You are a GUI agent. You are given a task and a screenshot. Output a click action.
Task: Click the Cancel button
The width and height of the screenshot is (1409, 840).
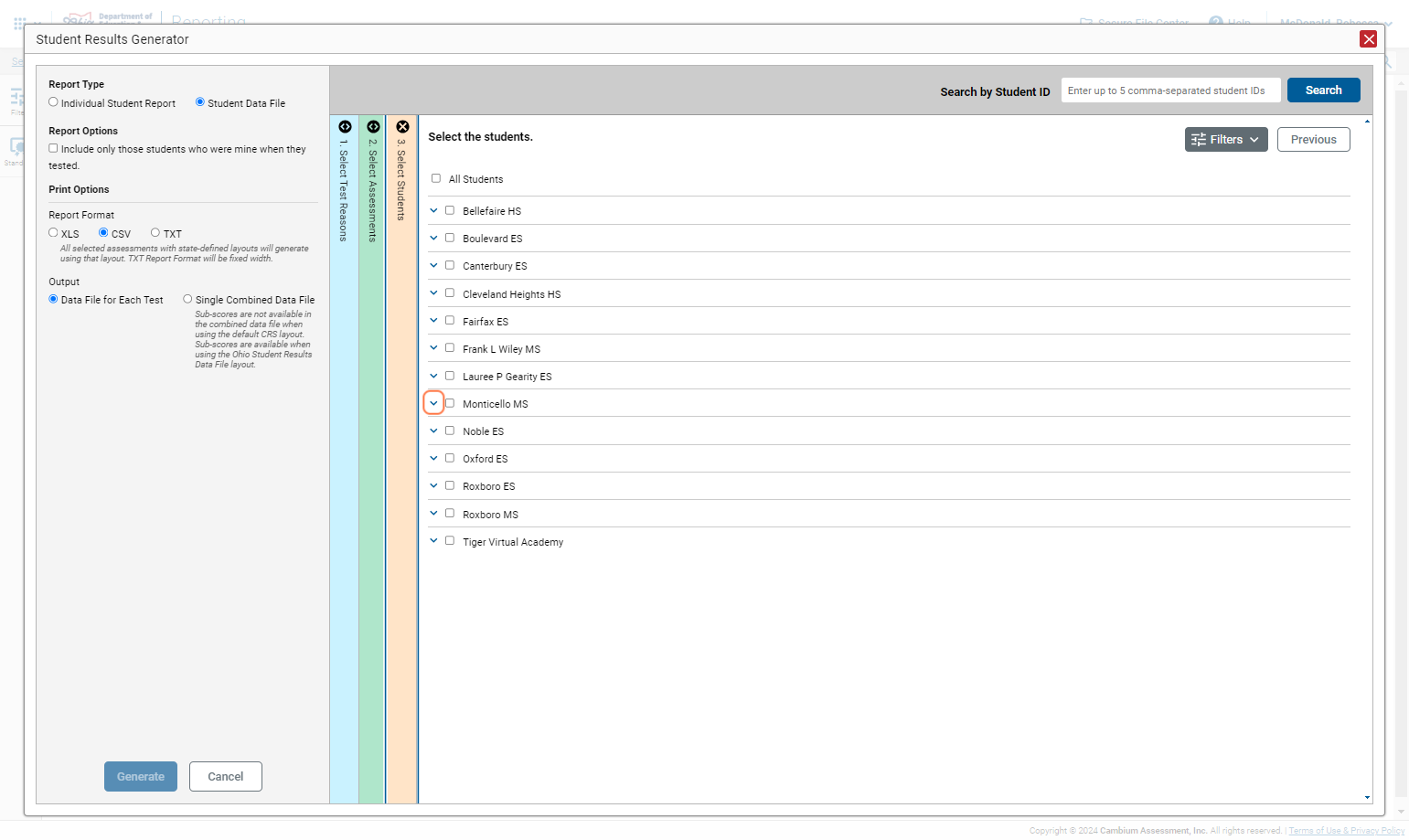(x=226, y=776)
